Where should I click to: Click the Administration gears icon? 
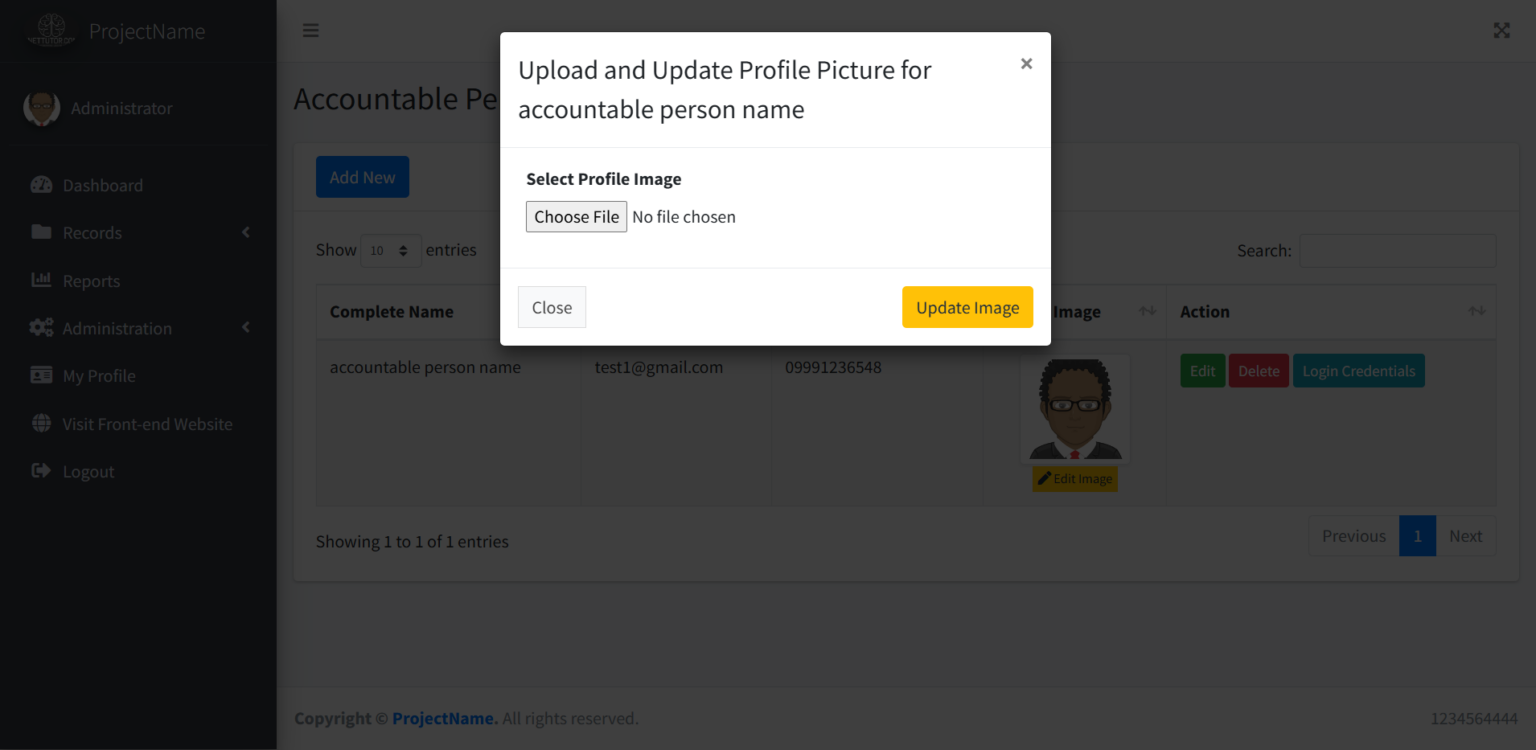41,328
